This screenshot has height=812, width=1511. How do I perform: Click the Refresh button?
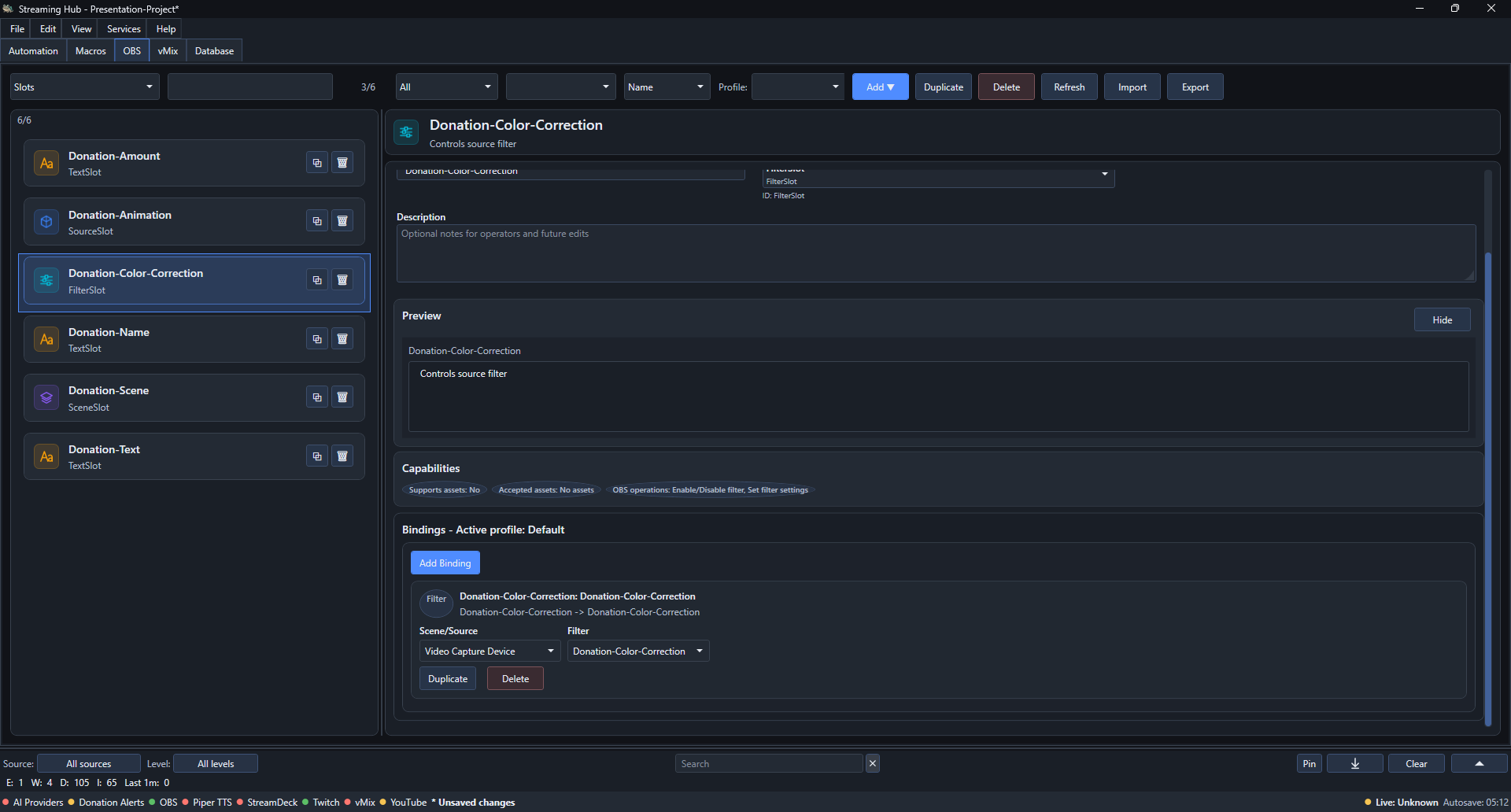1070,87
